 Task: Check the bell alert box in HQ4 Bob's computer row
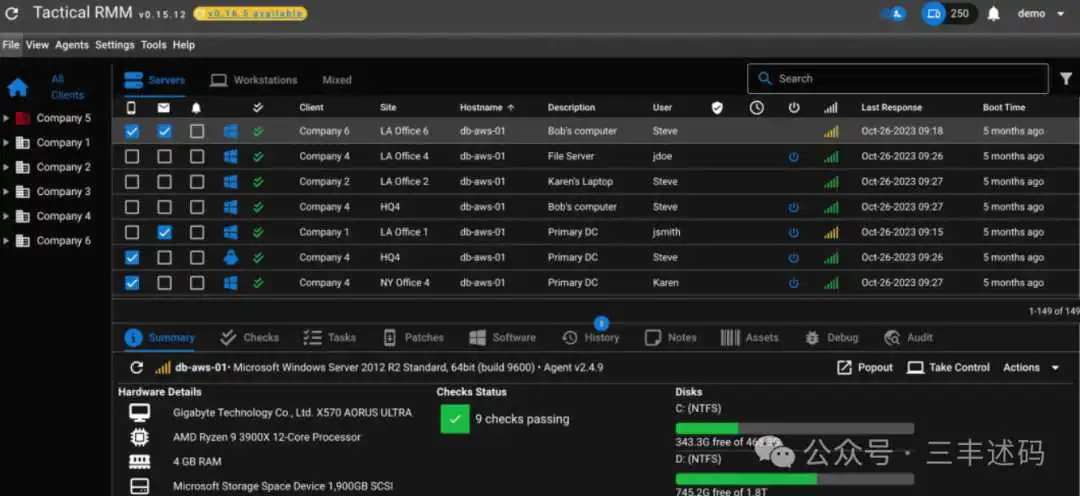point(197,207)
